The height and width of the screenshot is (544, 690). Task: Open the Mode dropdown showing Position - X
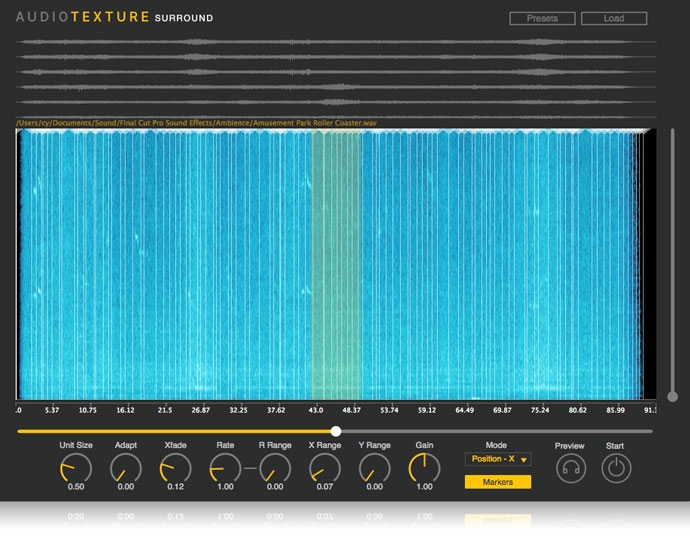497,459
